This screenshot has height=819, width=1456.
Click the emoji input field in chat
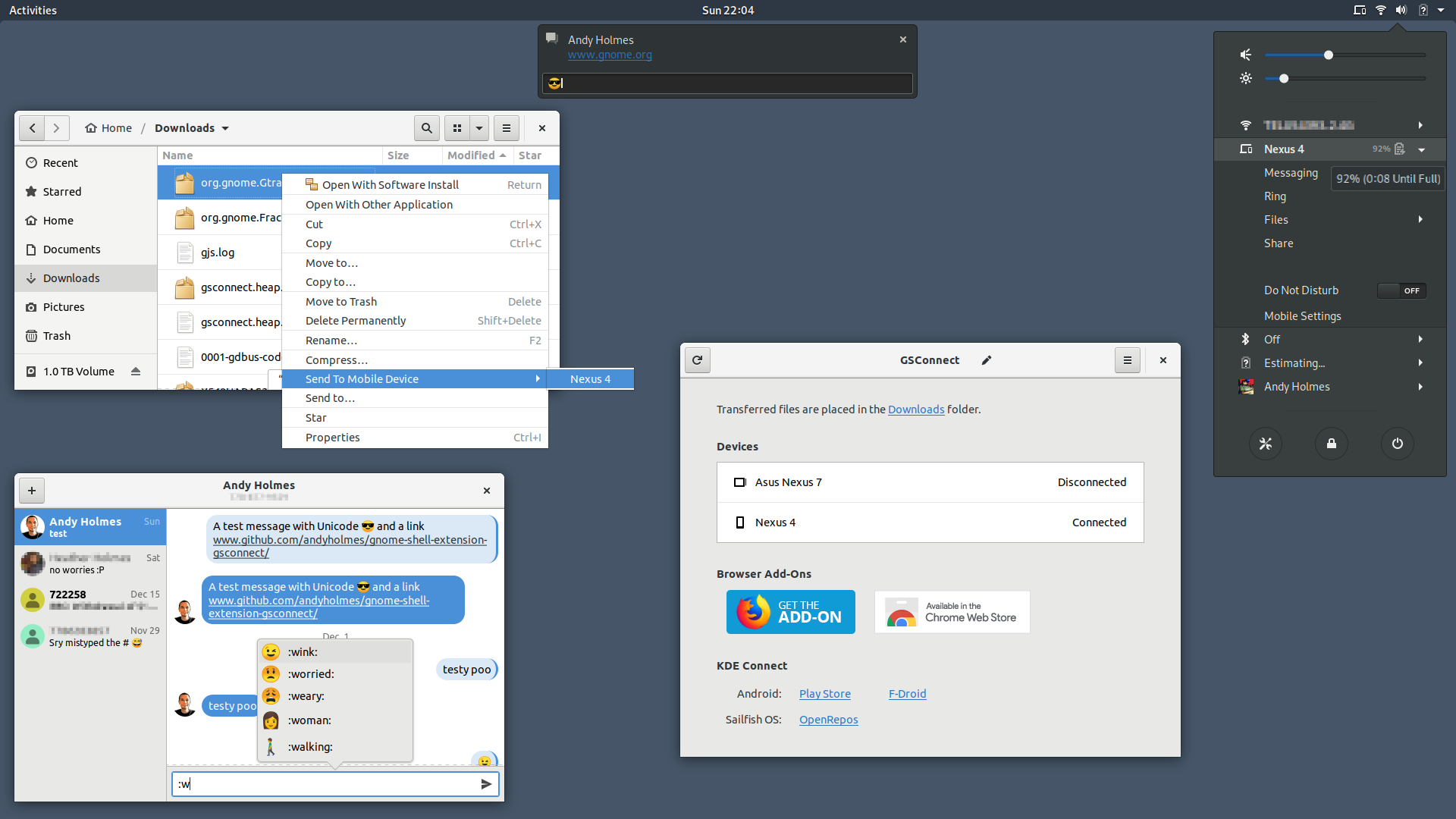pos(321,783)
